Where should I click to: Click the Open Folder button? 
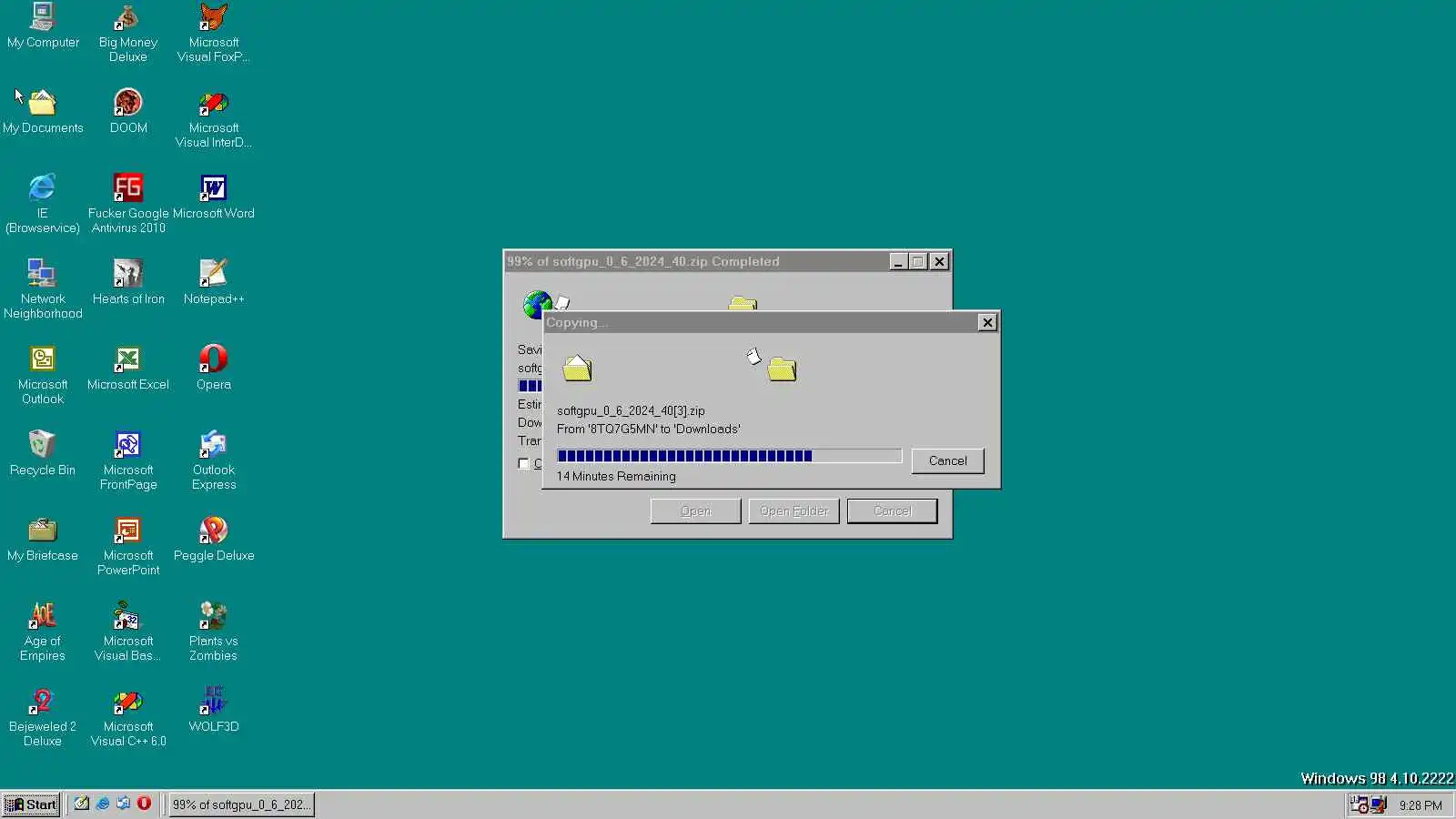(794, 511)
